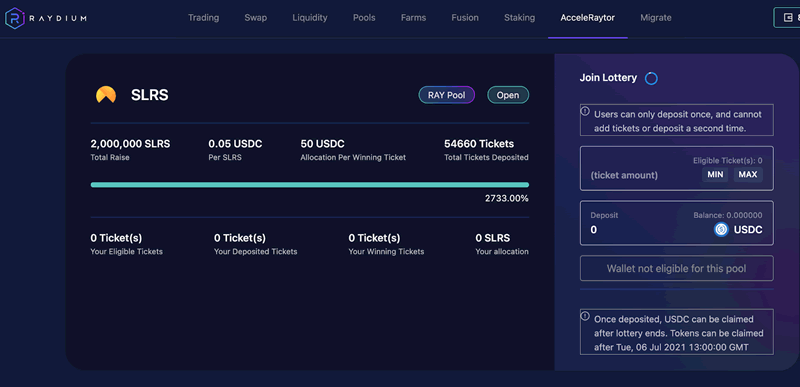Image resolution: width=800 pixels, height=387 pixels.
Task: Open the Farms tab
Action: pyautogui.click(x=413, y=18)
